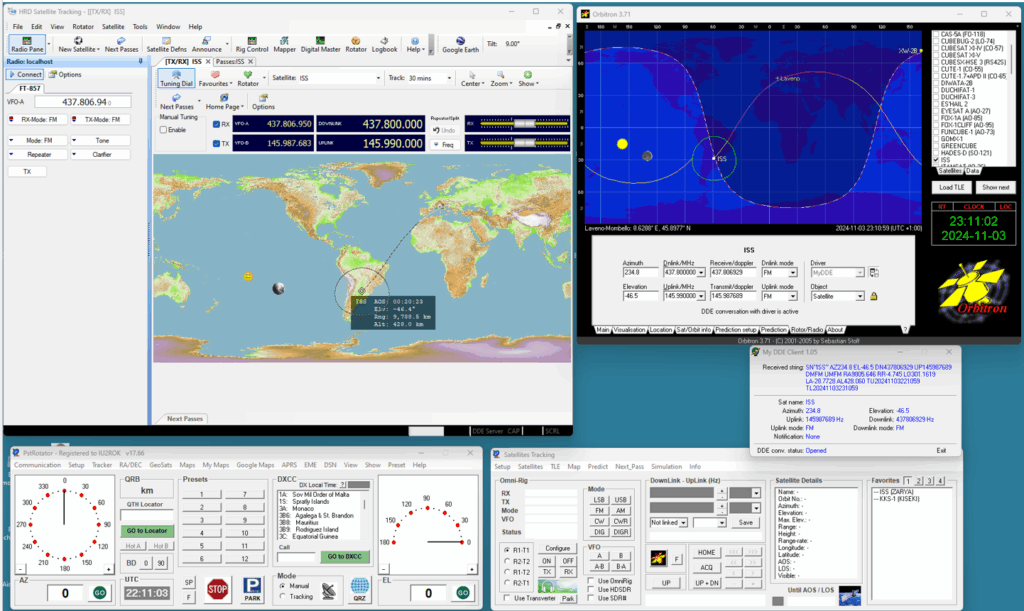1024x611 pixels.
Task: Open QRZ globe lookup icon
Action: point(359,587)
